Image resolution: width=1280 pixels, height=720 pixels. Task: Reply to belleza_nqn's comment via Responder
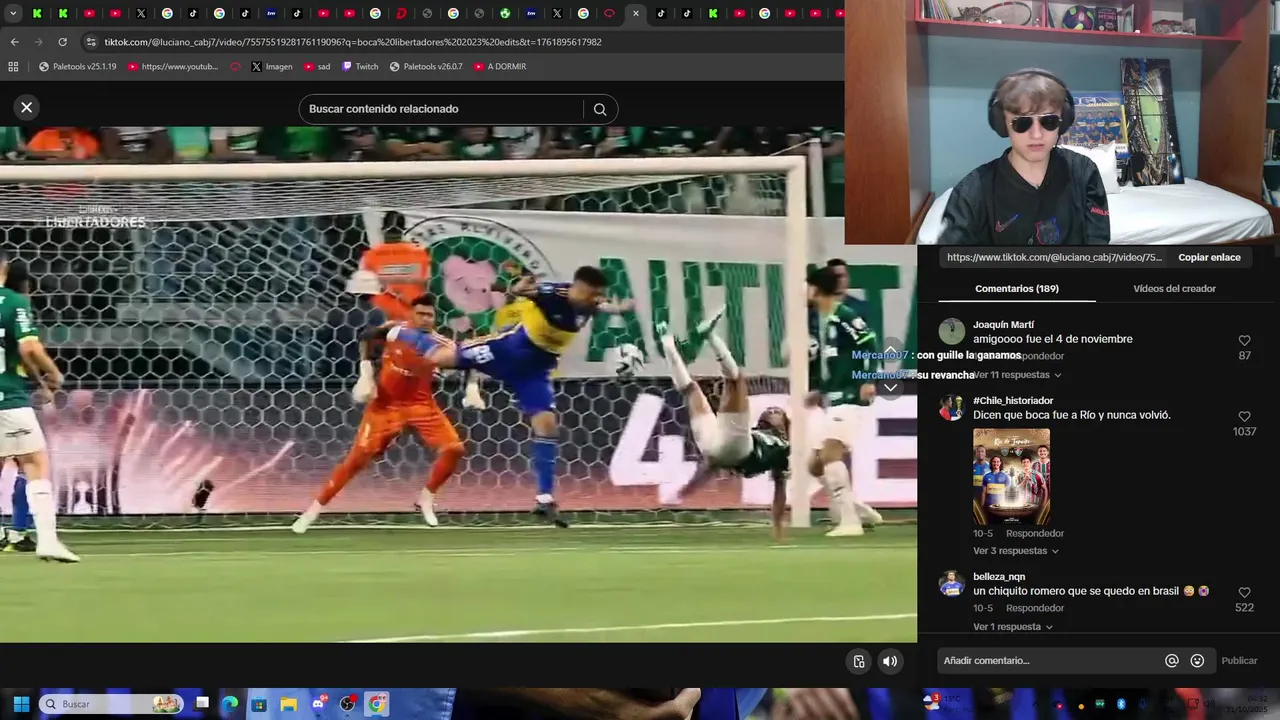(x=1035, y=608)
